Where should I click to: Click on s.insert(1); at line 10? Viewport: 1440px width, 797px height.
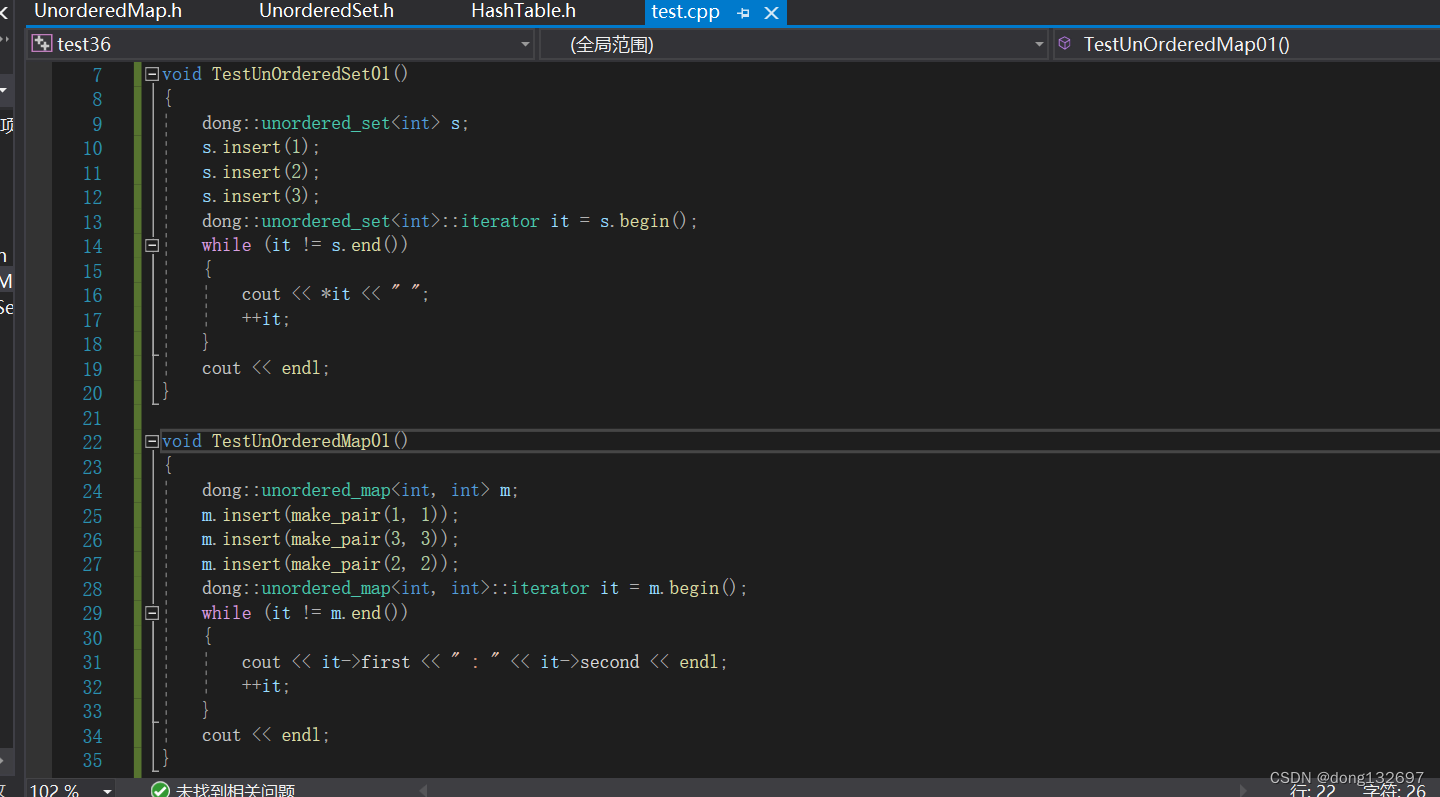(261, 148)
